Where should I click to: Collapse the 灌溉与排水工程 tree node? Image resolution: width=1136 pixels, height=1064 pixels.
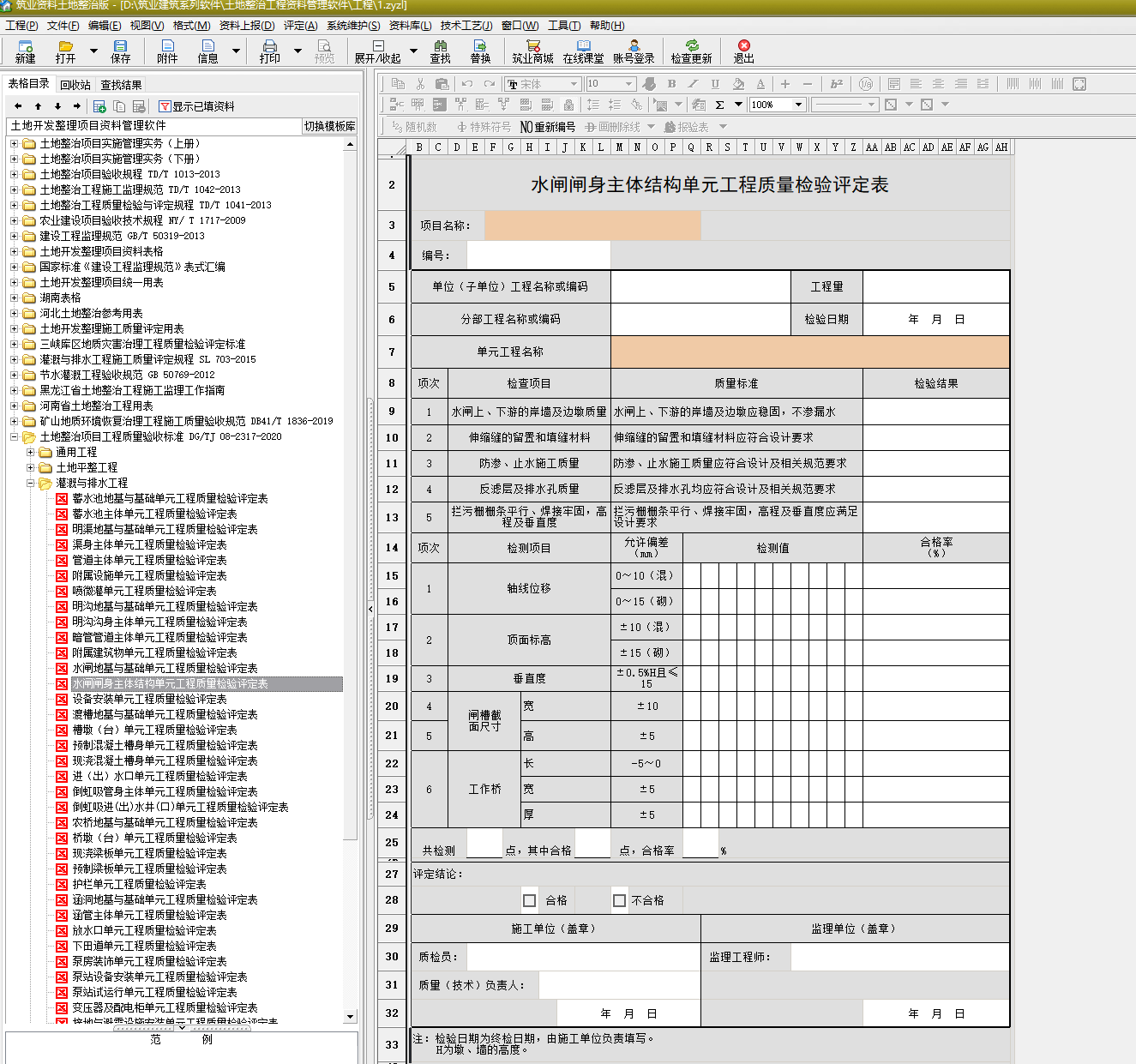[31, 483]
